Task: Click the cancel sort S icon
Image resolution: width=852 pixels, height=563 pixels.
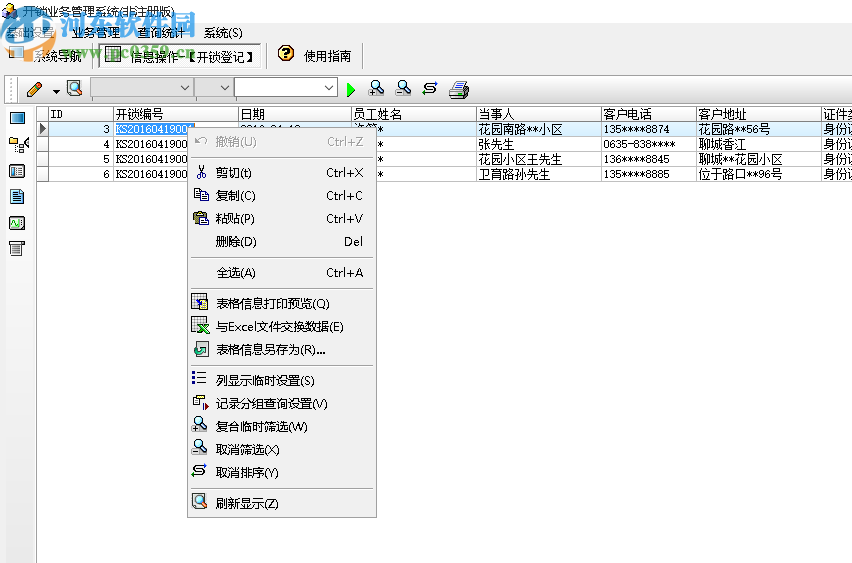Action: (430, 88)
